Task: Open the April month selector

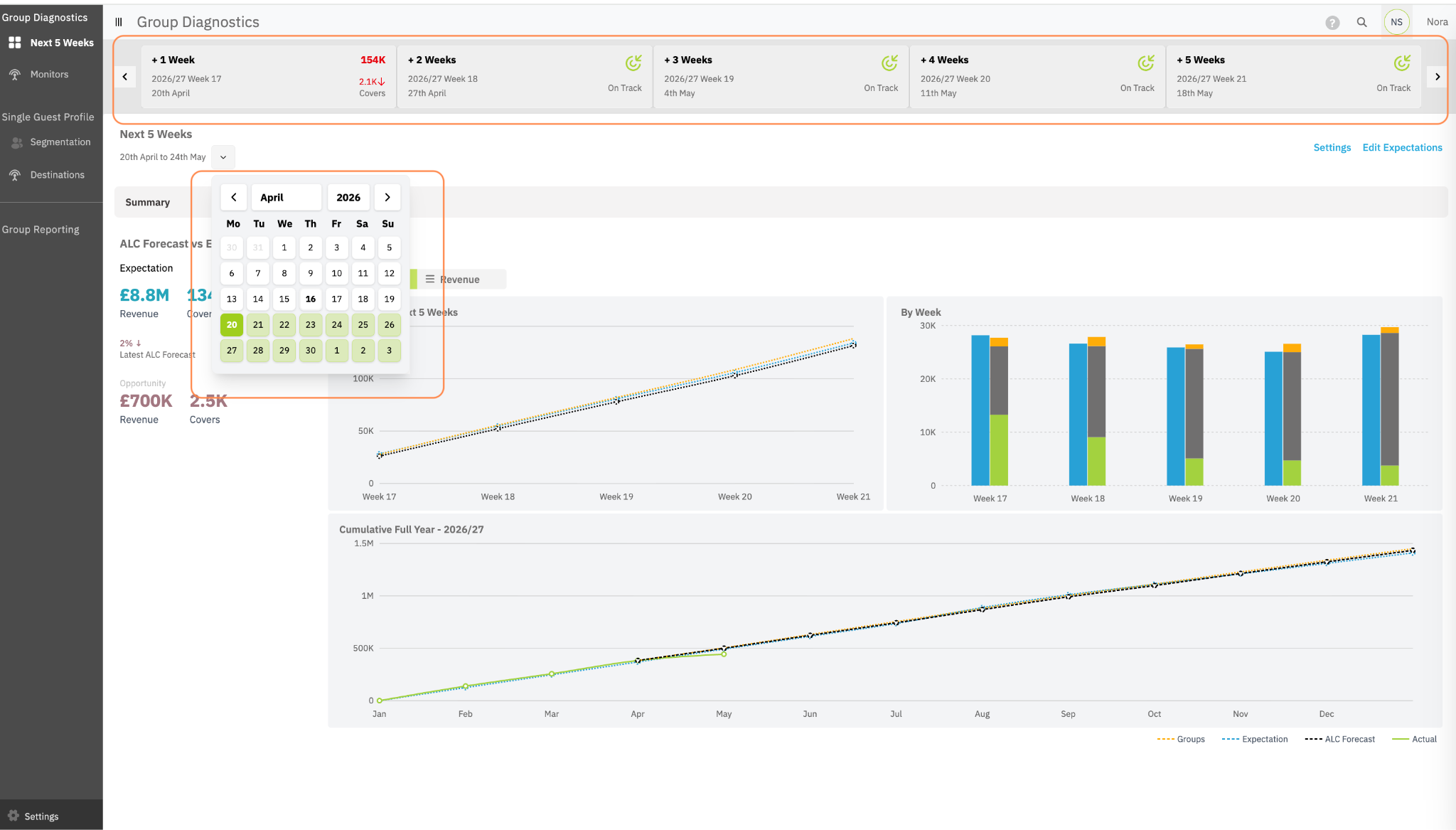Action: point(286,197)
